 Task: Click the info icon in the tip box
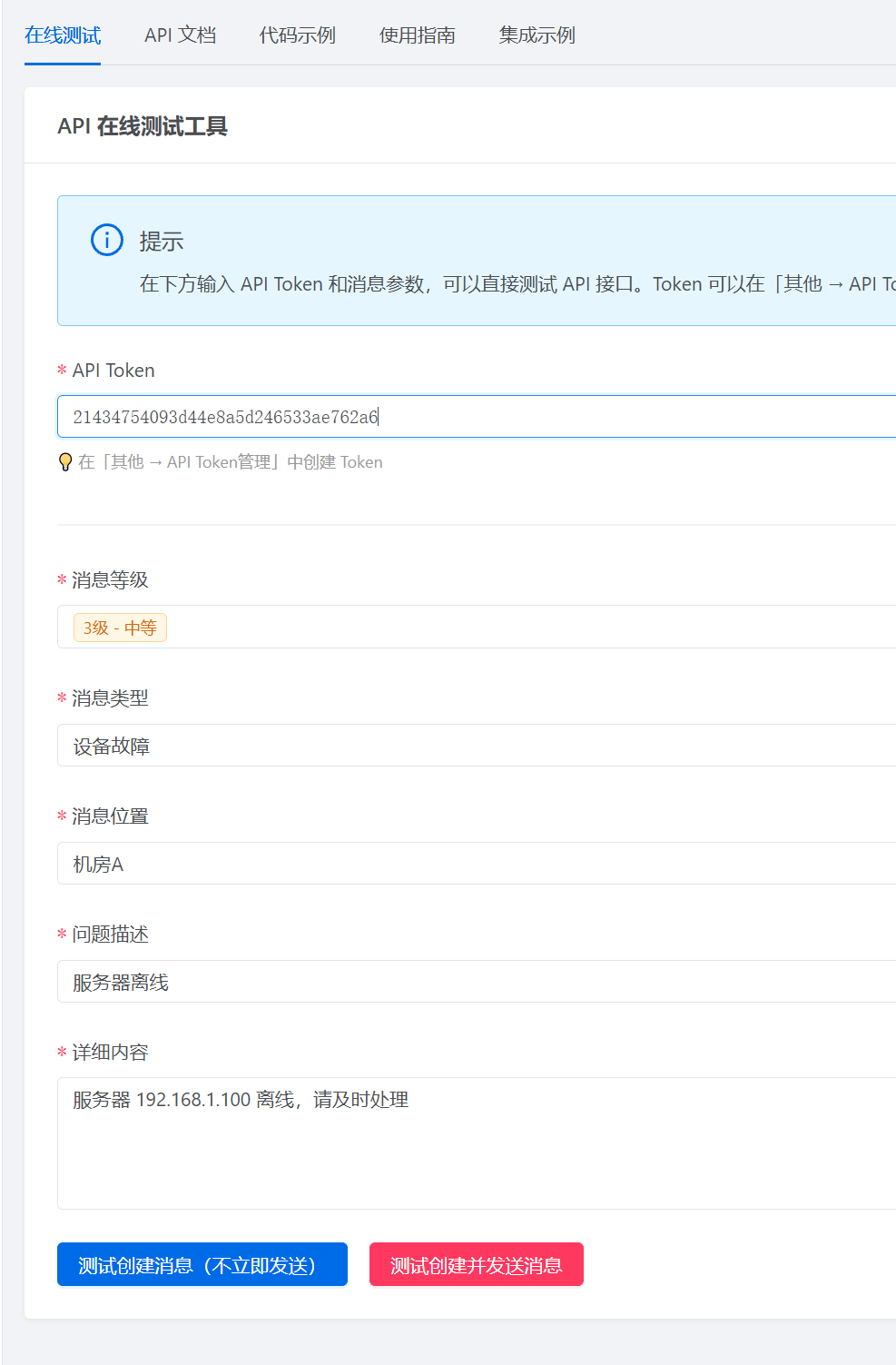point(107,240)
